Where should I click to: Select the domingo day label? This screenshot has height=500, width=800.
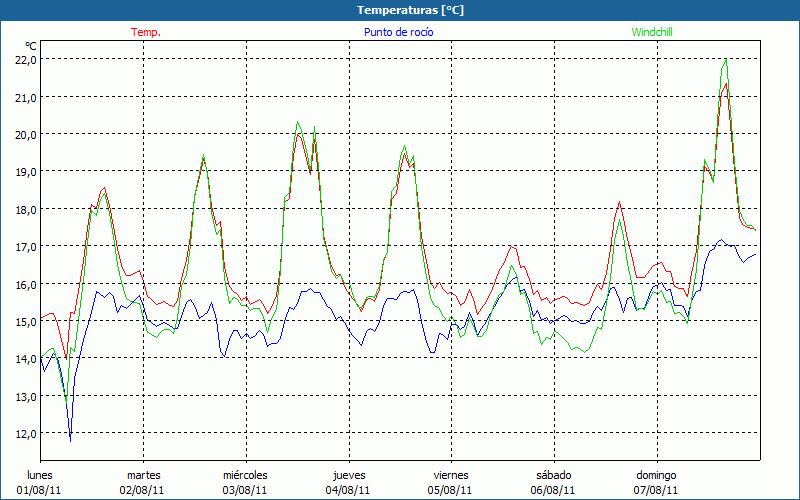[656, 475]
